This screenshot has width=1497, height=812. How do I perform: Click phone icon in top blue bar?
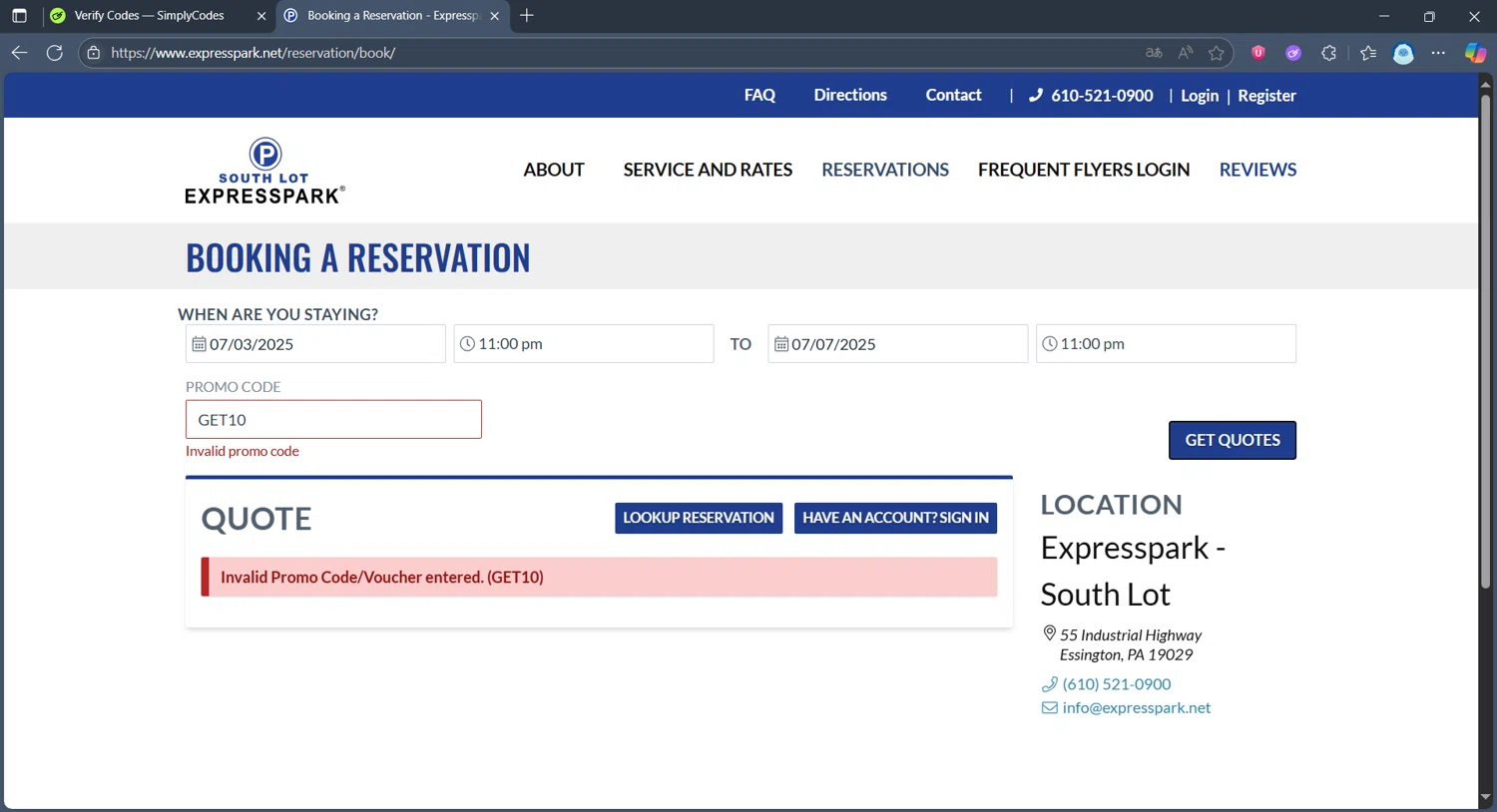(1036, 96)
